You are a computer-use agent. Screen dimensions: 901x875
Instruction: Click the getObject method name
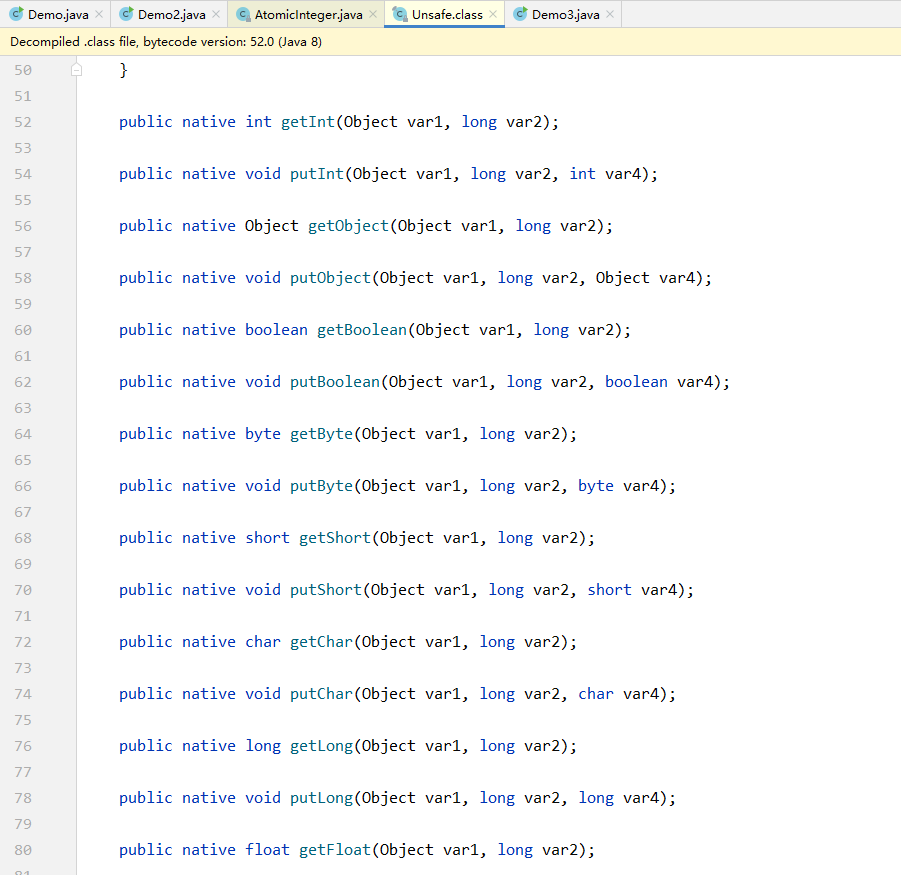point(348,226)
